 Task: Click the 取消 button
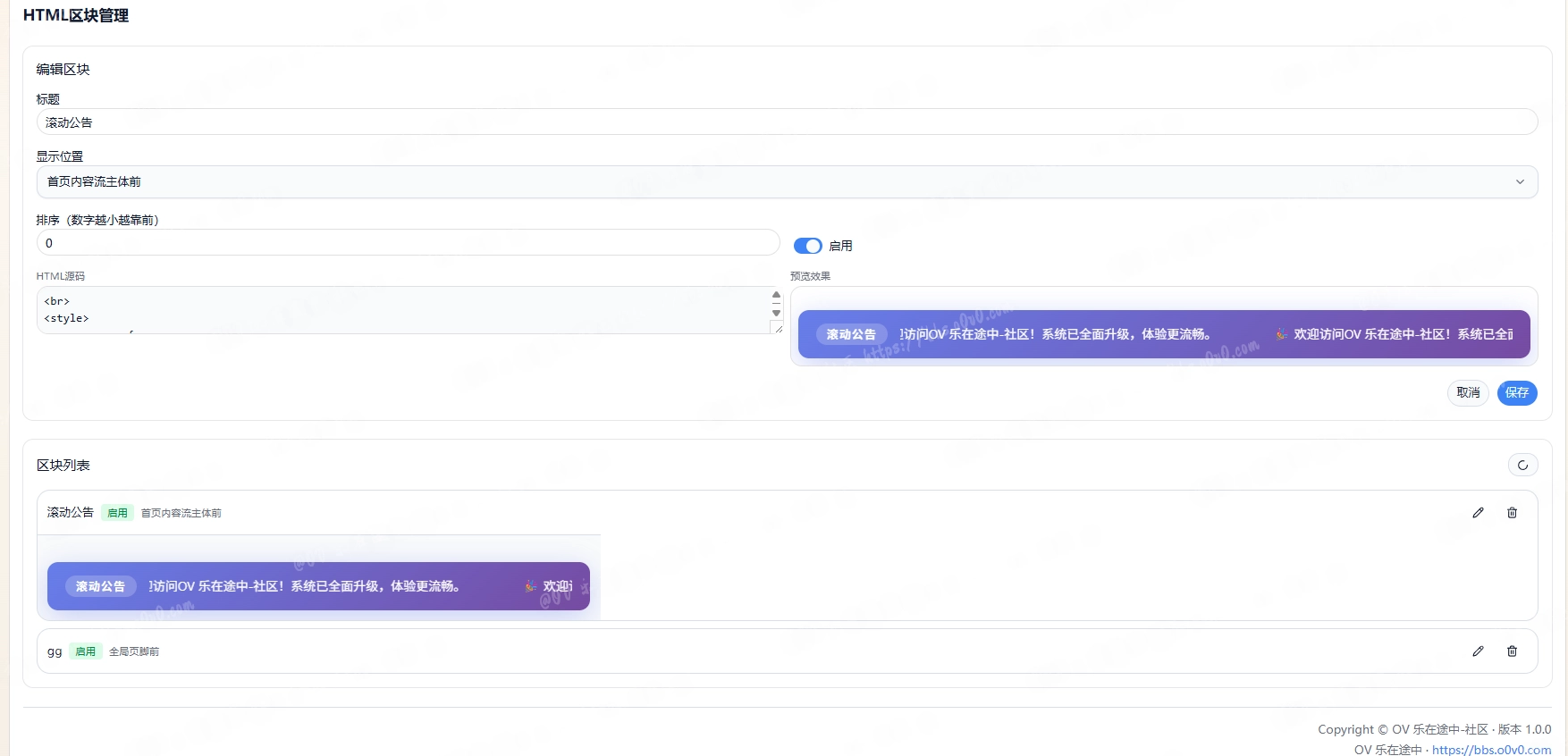click(1468, 392)
